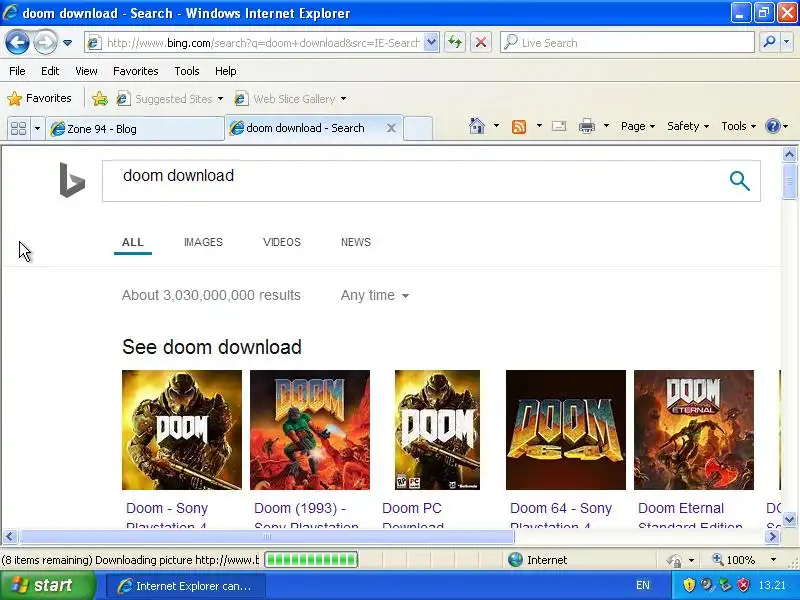Open the Edit menu
The width and height of the screenshot is (800, 600).
(50, 71)
